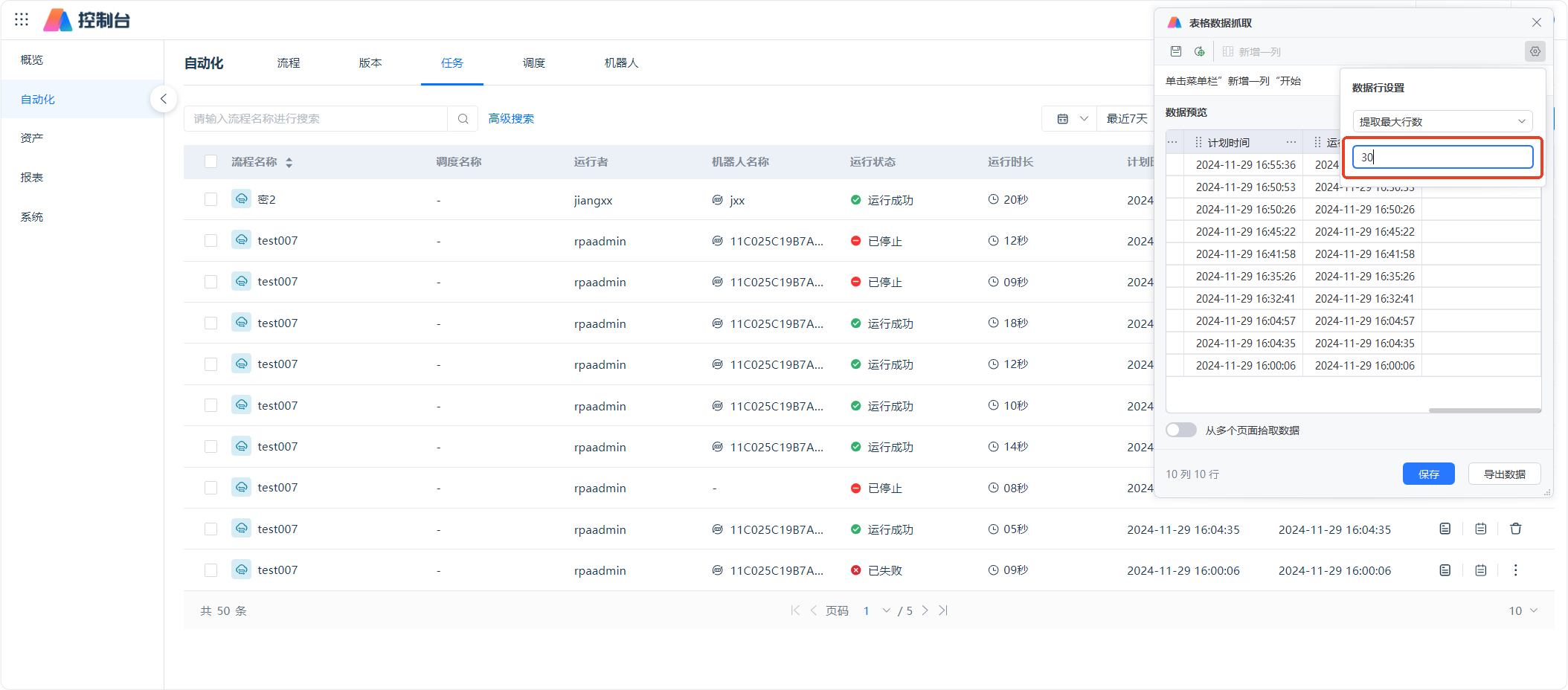This screenshot has width=1568, height=690.
Task: Go to last page arrow
Action: 943,610
